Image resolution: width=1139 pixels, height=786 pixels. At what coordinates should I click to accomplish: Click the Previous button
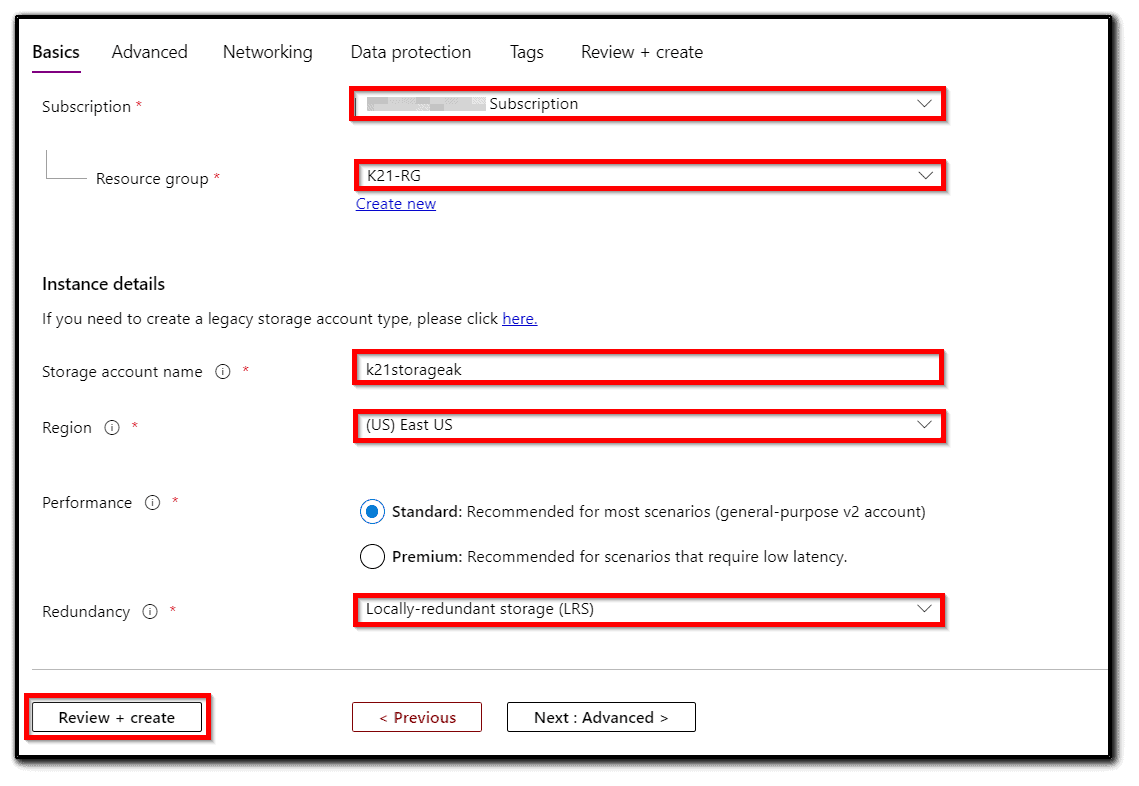[416, 716]
